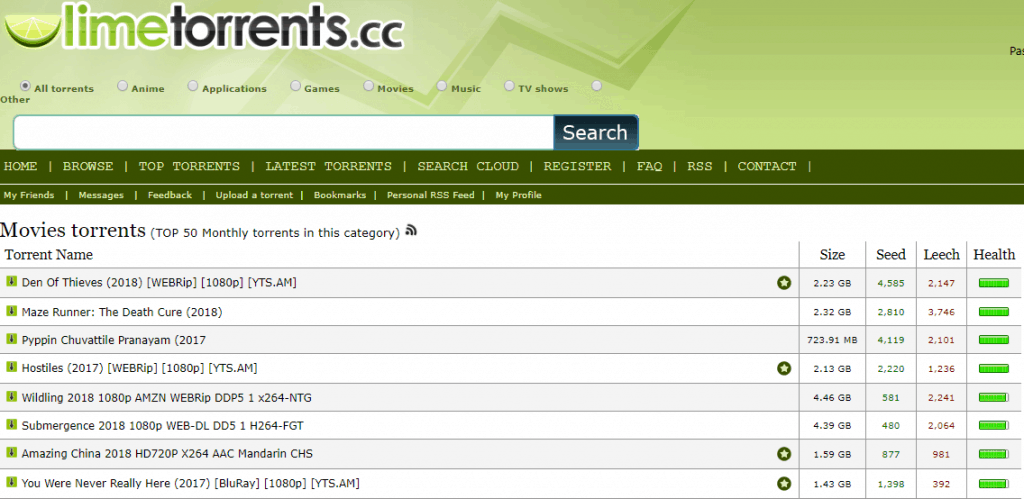Image resolution: width=1024 pixels, height=499 pixels.
Task: Click inside the torrent search box
Action: (x=283, y=133)
